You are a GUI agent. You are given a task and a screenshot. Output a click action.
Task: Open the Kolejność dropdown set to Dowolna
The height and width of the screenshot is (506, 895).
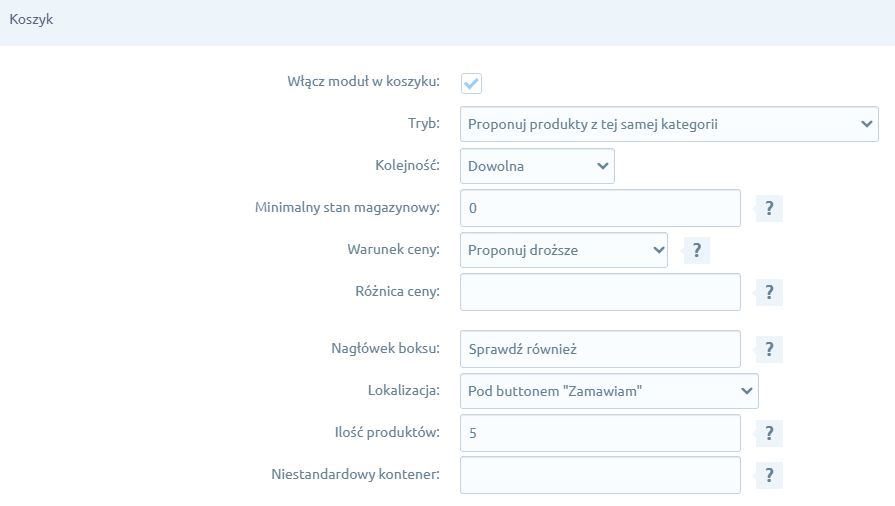[x=537, y=166]
